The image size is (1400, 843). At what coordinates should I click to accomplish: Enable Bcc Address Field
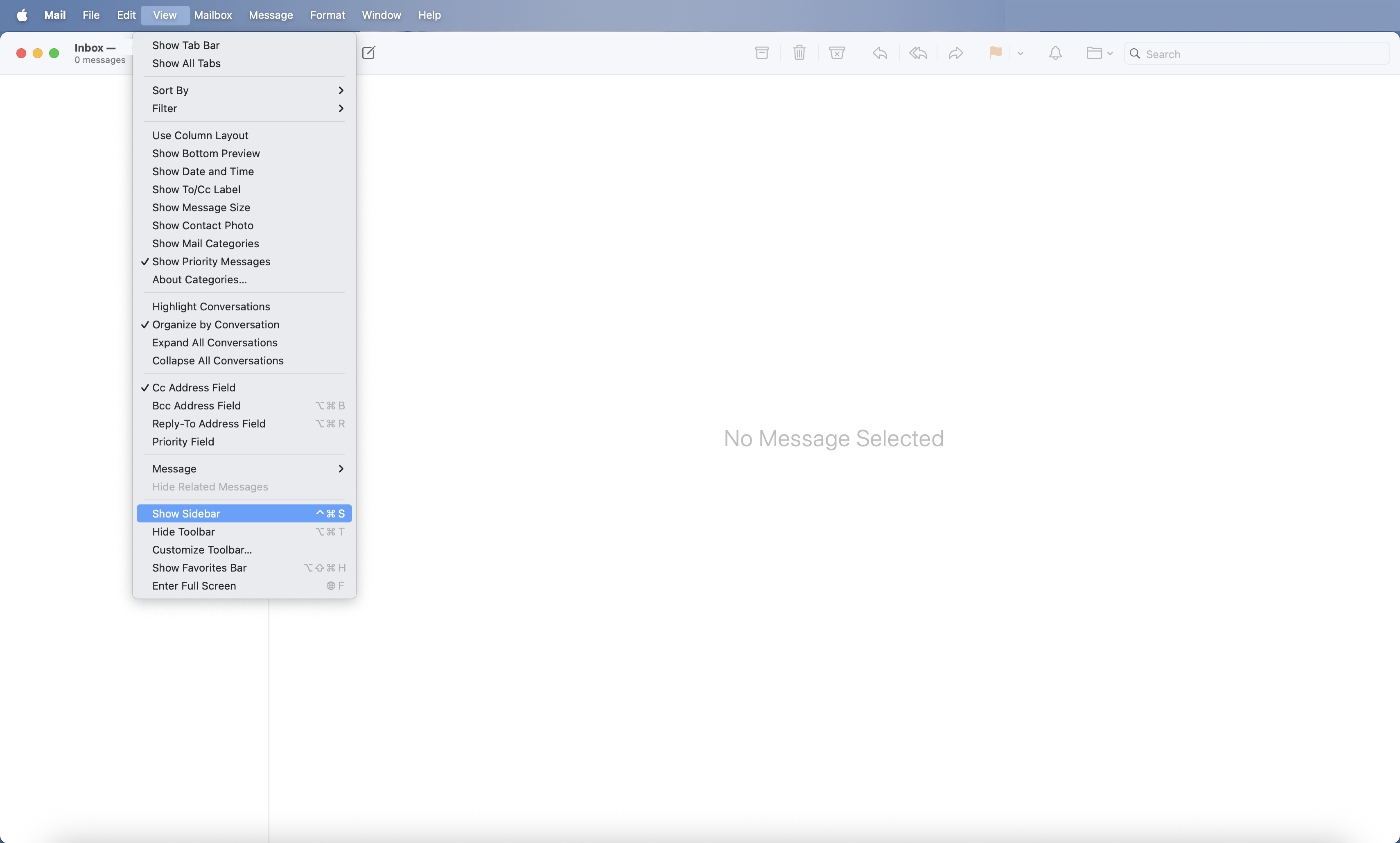click(244, 406)
